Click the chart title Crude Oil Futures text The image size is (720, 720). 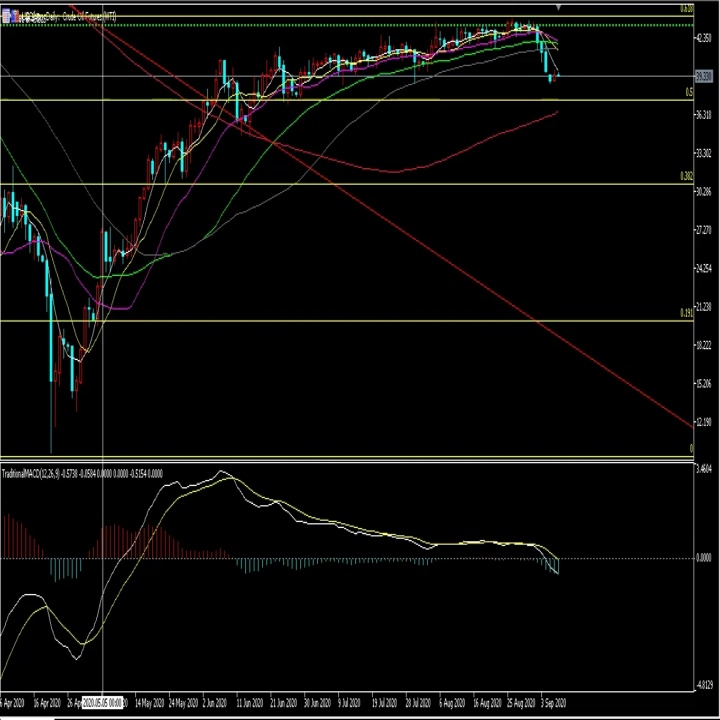[83, 17]
